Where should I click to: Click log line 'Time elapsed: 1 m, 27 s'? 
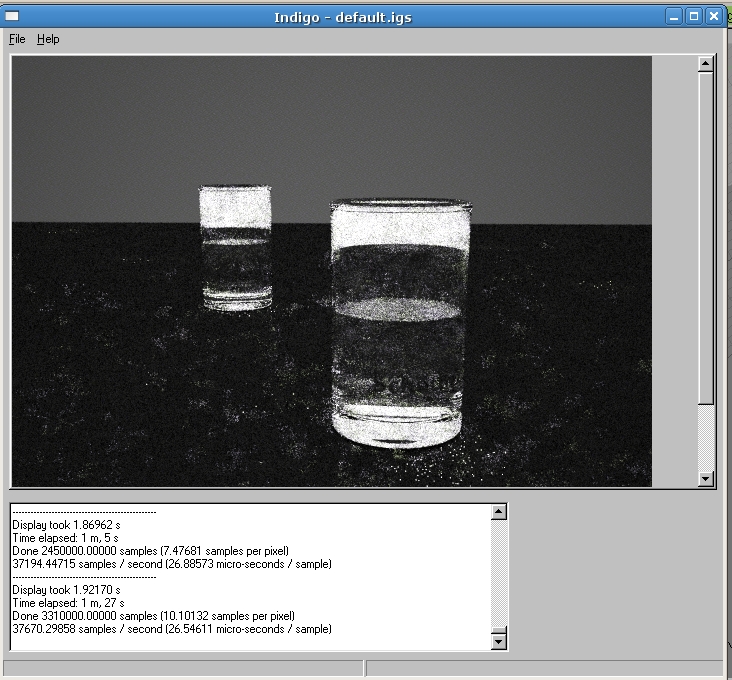68,603
